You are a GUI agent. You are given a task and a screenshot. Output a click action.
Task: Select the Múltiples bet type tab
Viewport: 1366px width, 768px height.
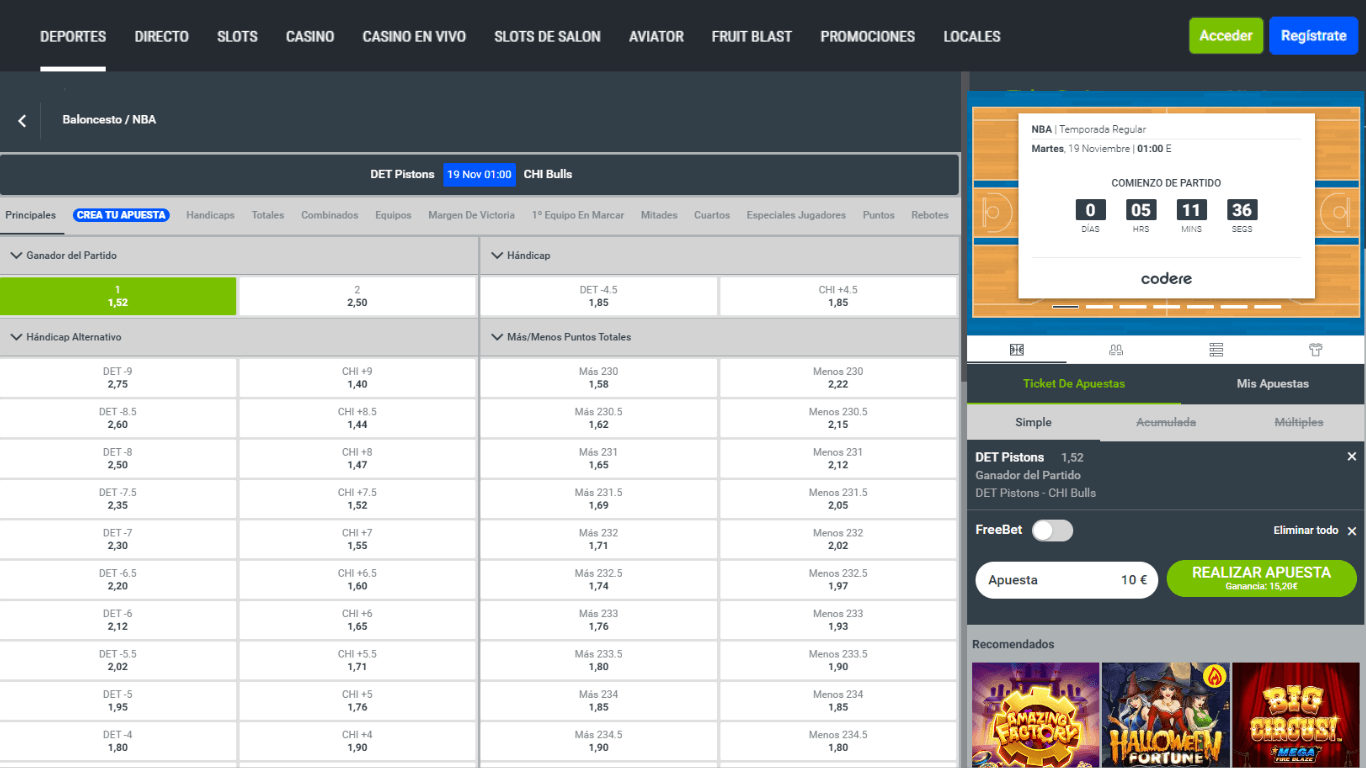pos(1299,422)
